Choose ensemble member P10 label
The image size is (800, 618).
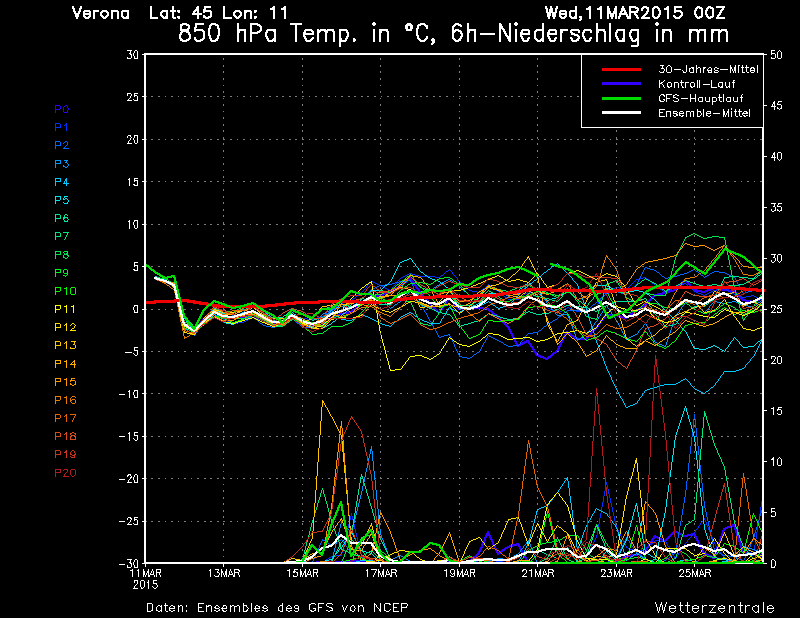click(x=65, y=291)
